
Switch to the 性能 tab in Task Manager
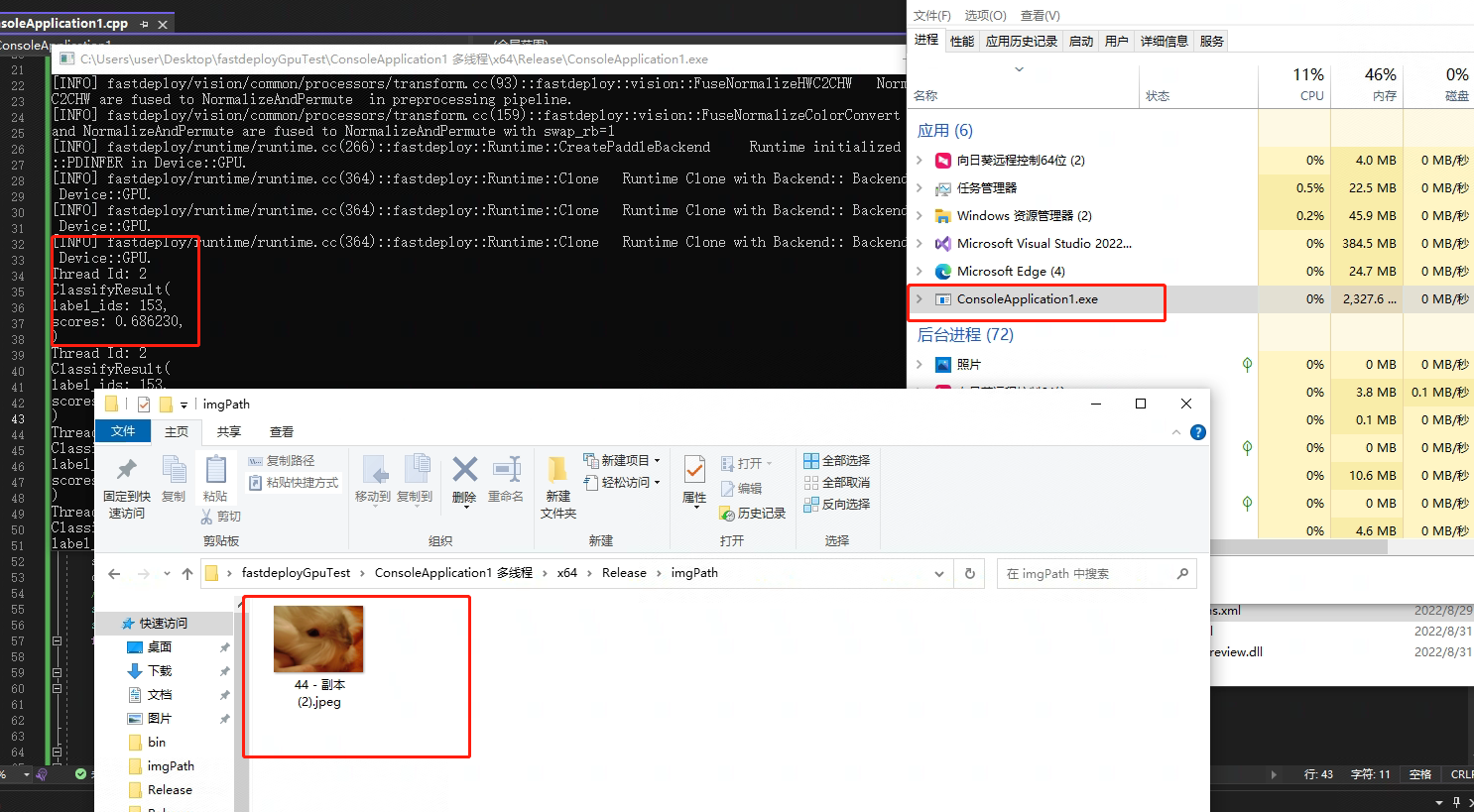(x=961, y=41)
